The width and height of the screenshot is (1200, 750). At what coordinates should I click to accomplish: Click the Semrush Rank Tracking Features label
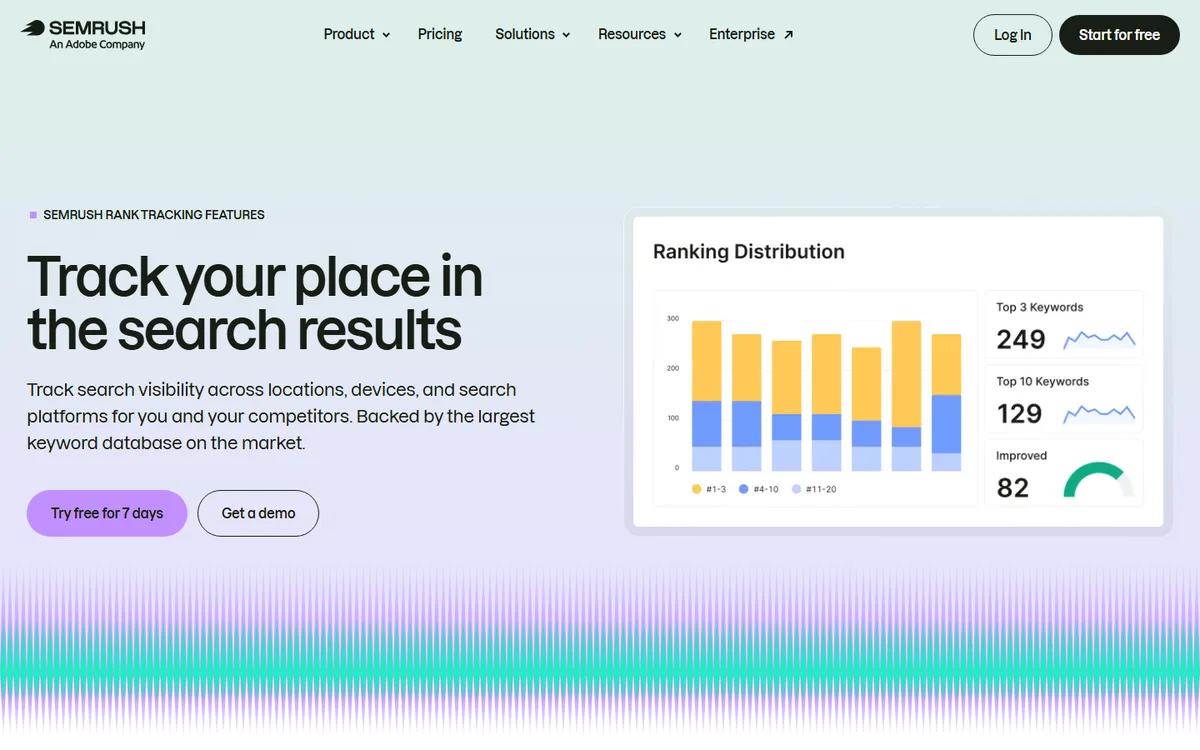point(154,215)
